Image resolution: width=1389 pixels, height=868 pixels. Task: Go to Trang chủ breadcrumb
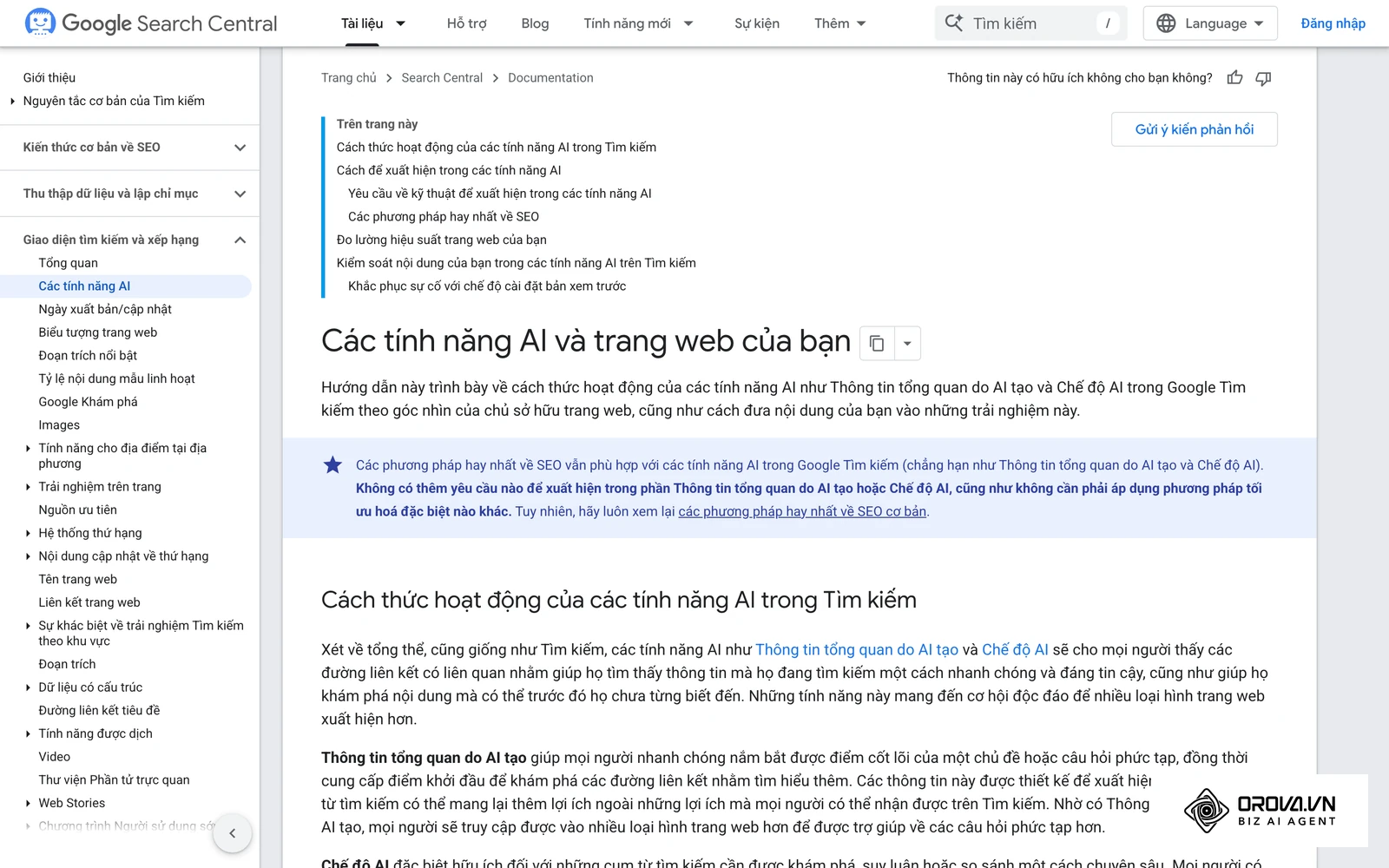click(x=349, y=78)
